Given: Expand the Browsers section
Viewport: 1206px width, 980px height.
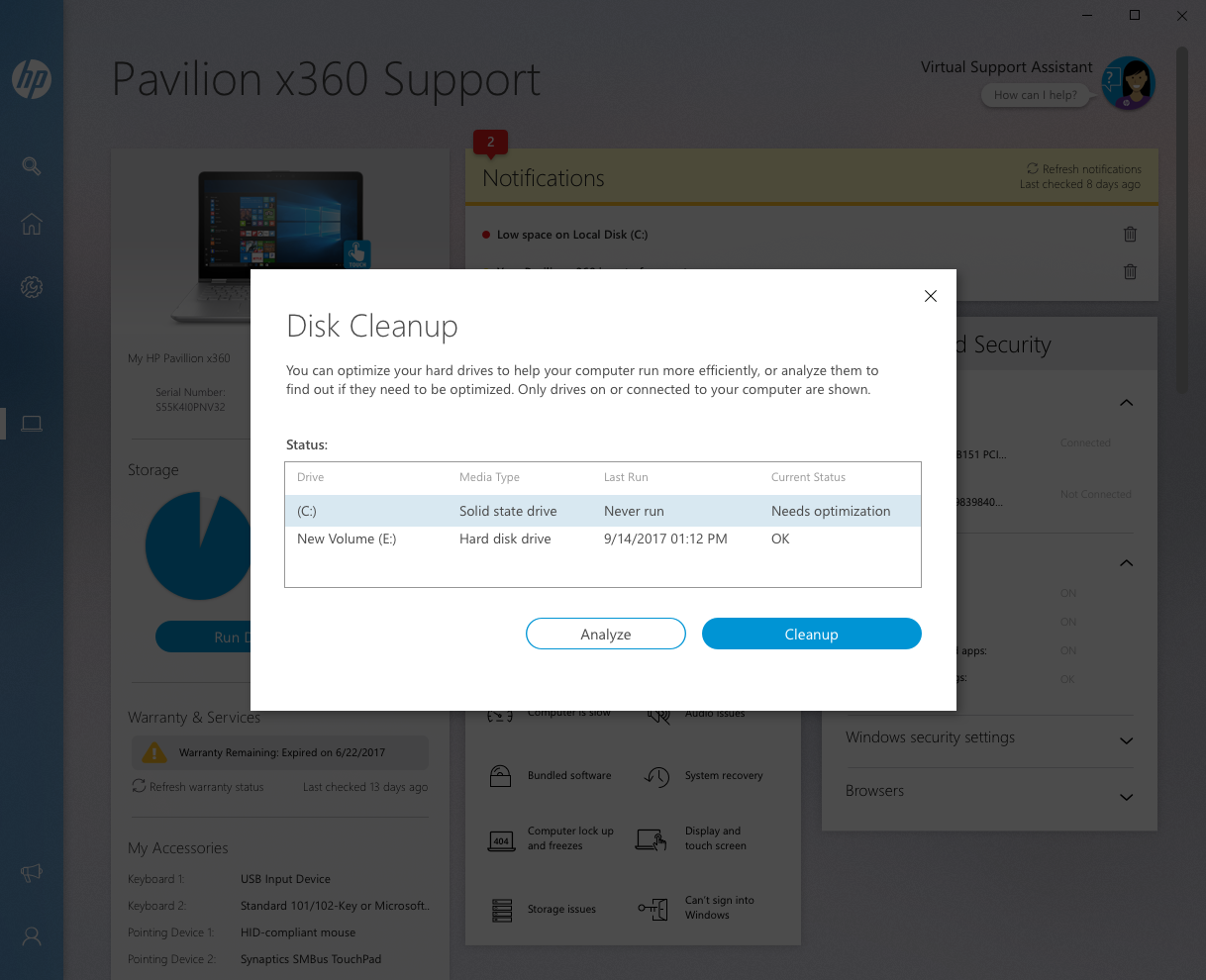Looking at the screenshot, I should pos(1126,796).
